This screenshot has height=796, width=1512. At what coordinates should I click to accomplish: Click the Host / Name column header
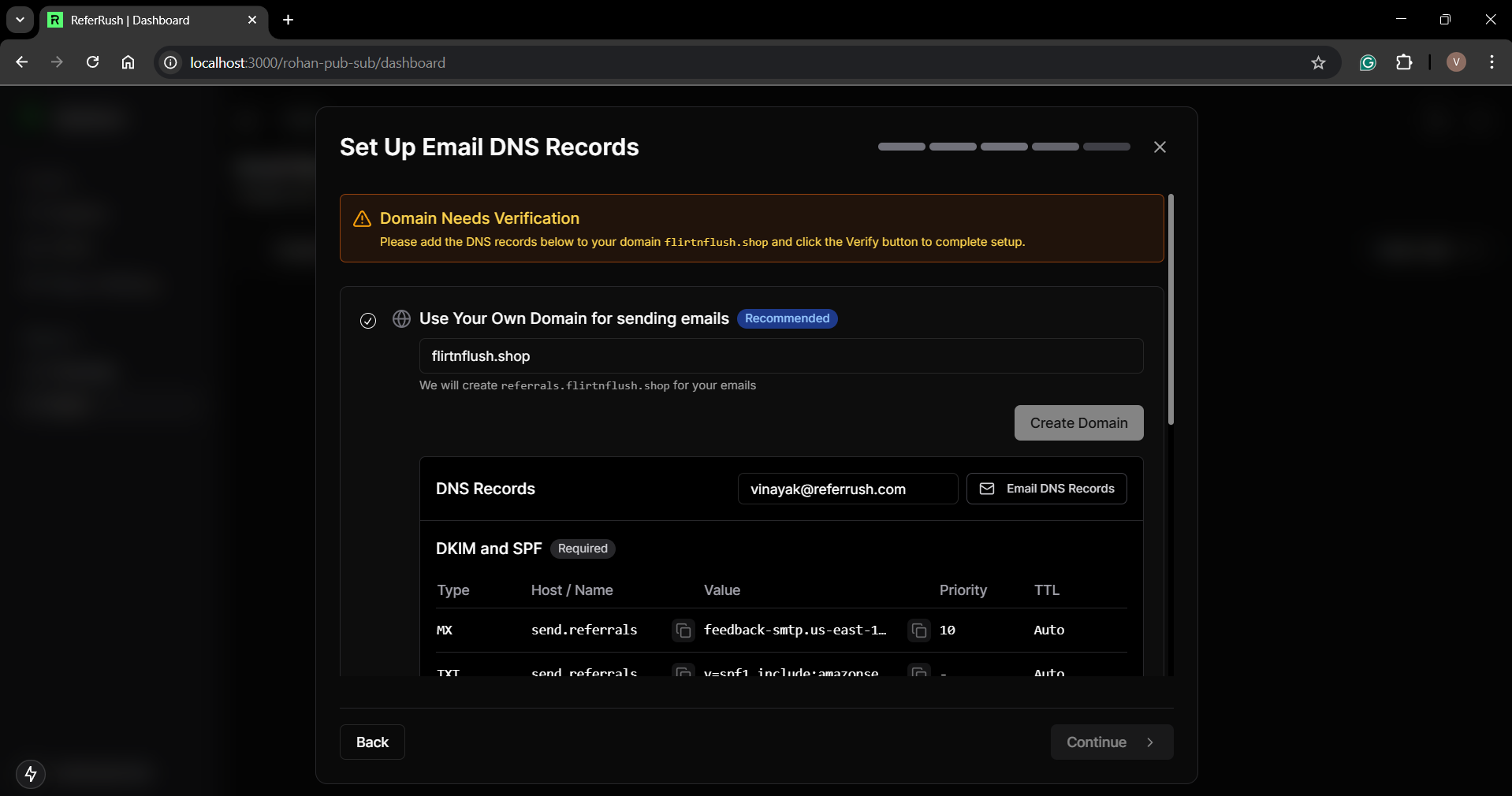tap(572, 590)
